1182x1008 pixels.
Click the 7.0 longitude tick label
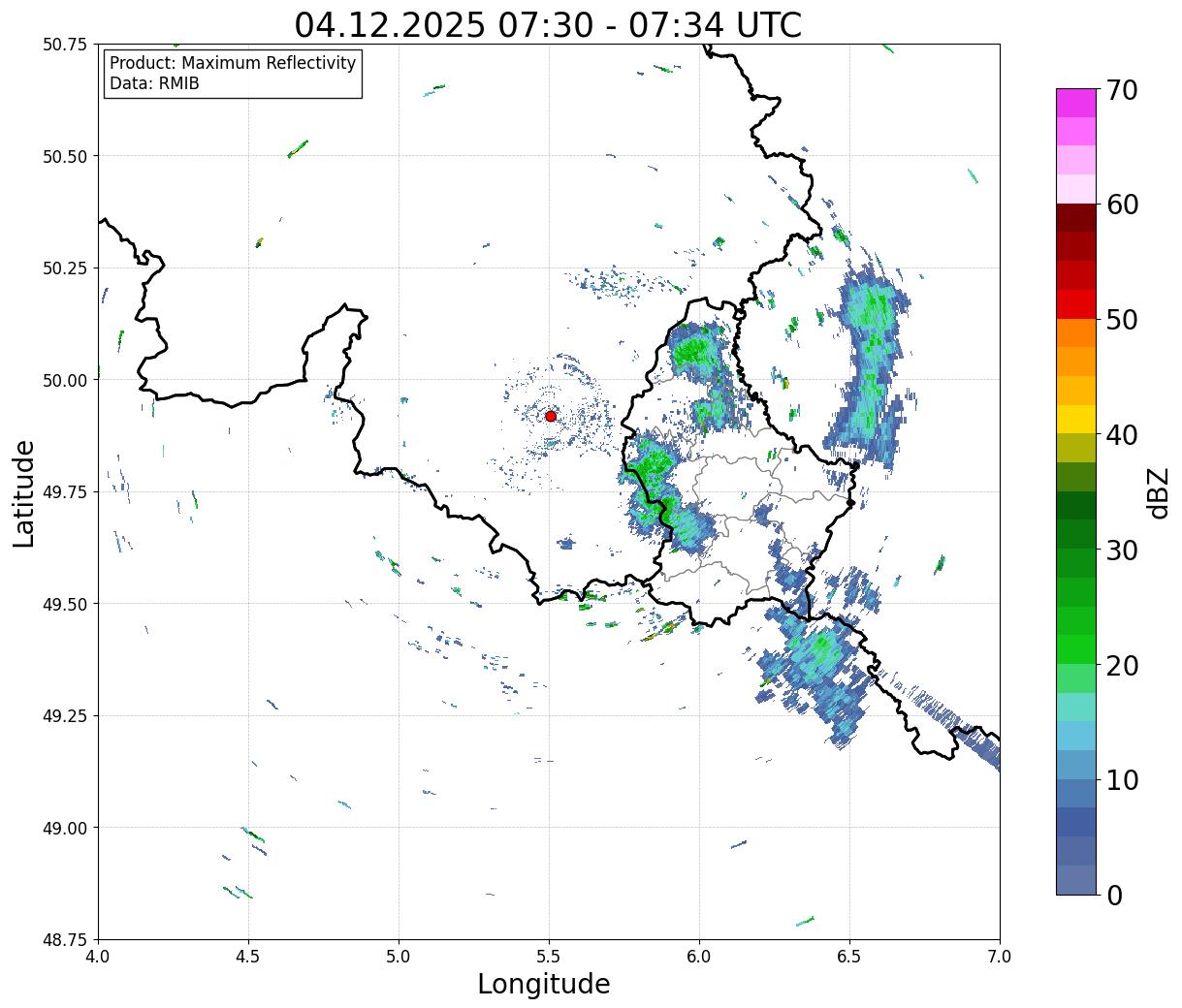click(1000, 957)
